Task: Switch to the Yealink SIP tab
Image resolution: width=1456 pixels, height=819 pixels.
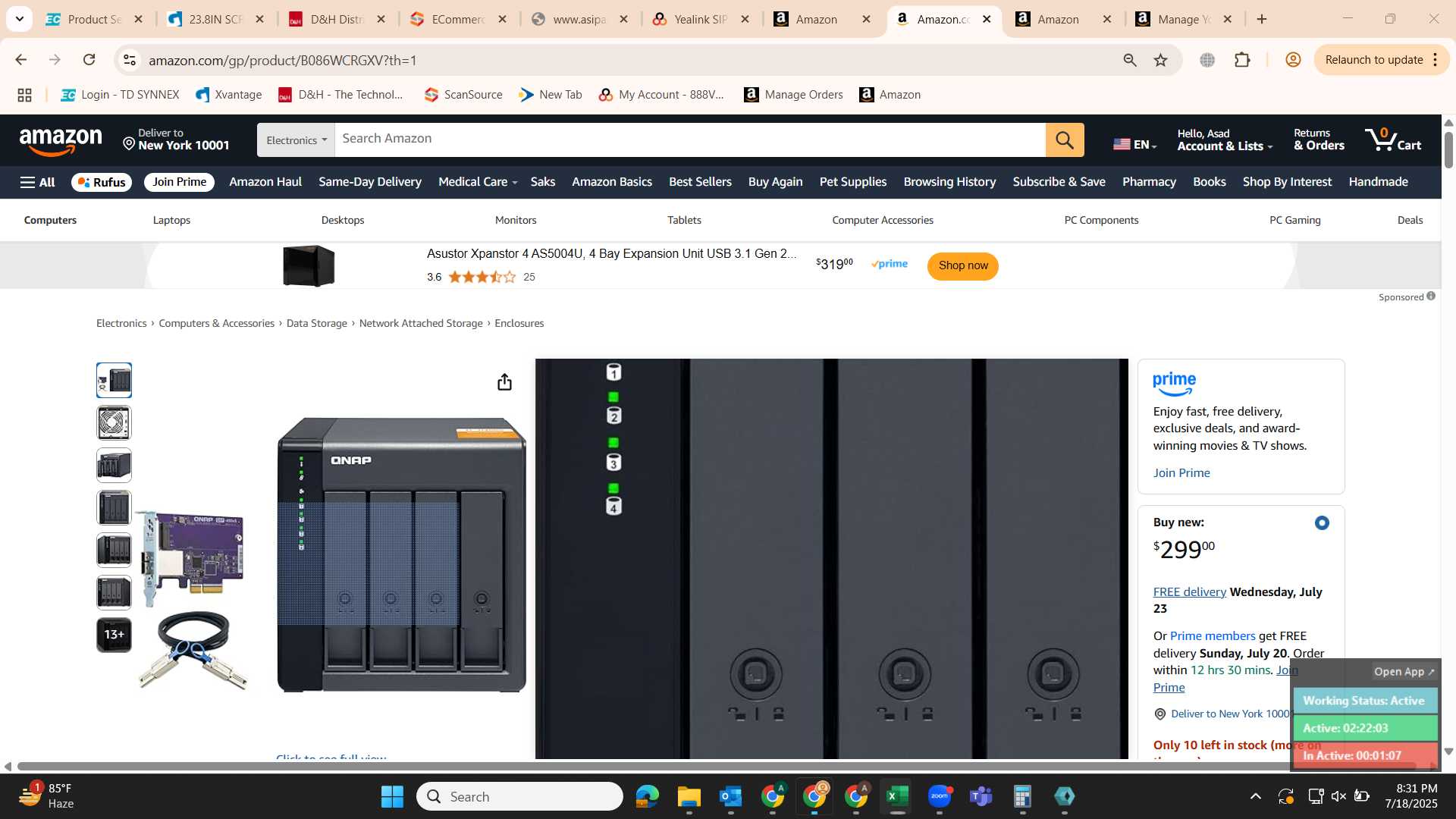Action: (x=701, y=19)
